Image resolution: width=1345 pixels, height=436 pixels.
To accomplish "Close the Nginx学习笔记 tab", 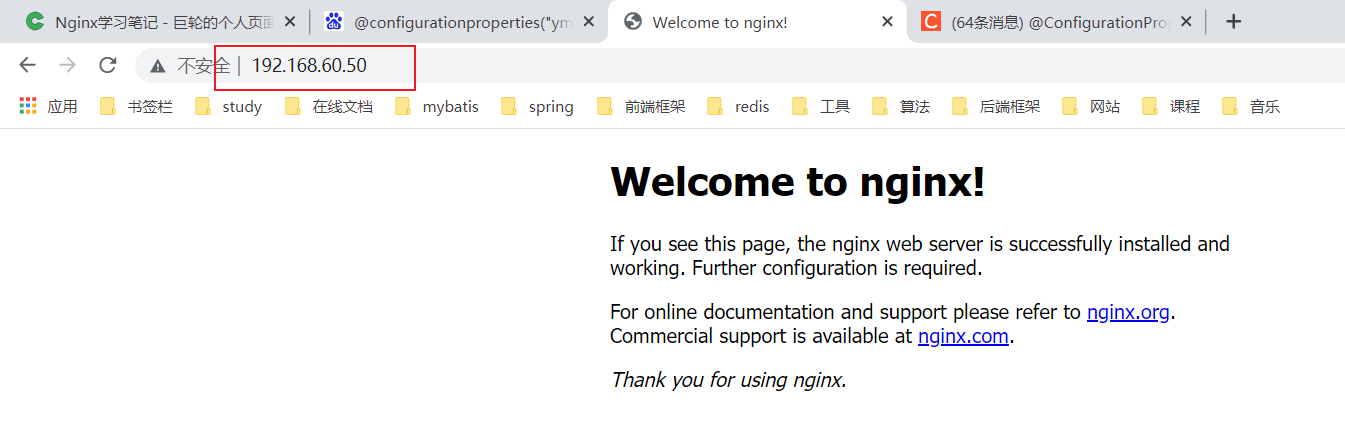I will pyautogui.click(x=290, y=21).
